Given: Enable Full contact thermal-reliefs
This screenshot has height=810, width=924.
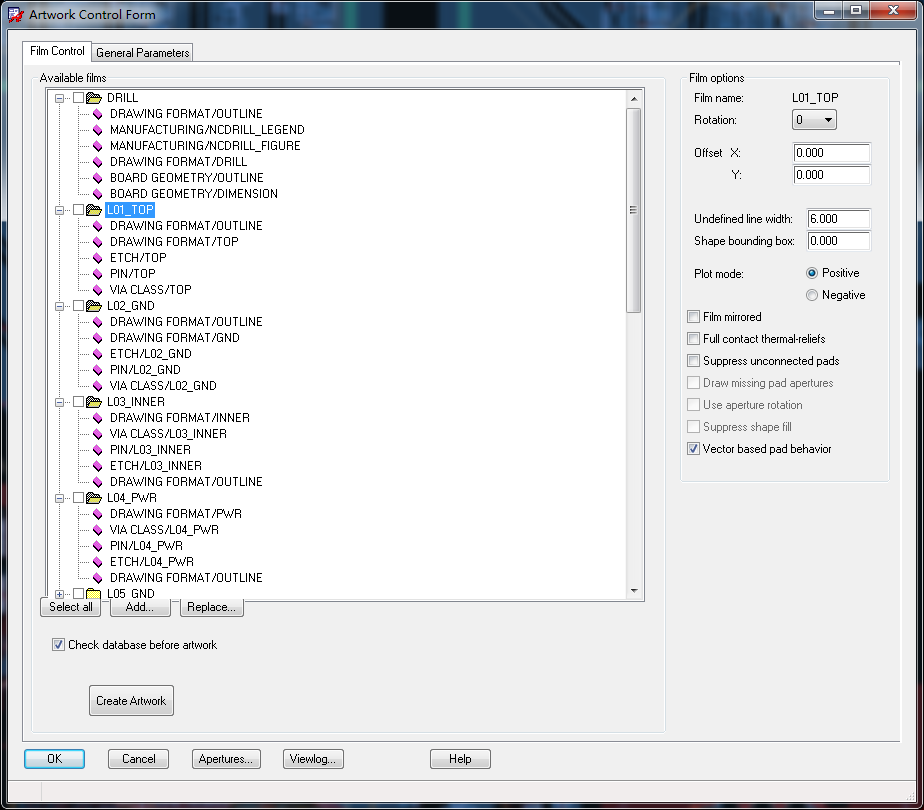Looking at the screenshot, I should [x=694, y=339].
